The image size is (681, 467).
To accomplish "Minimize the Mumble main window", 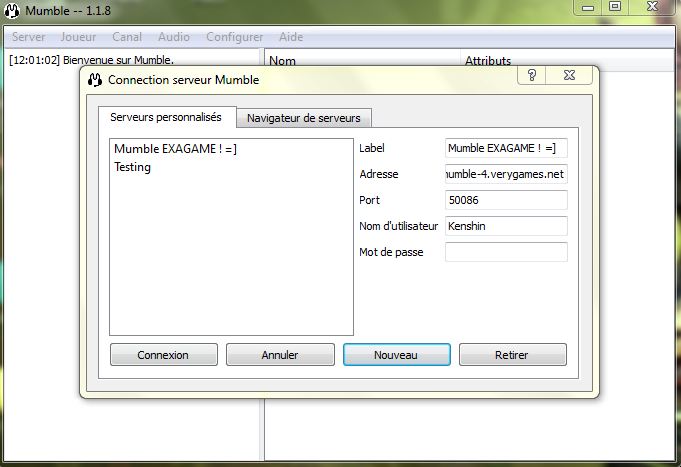I will (x=588, y=7).
